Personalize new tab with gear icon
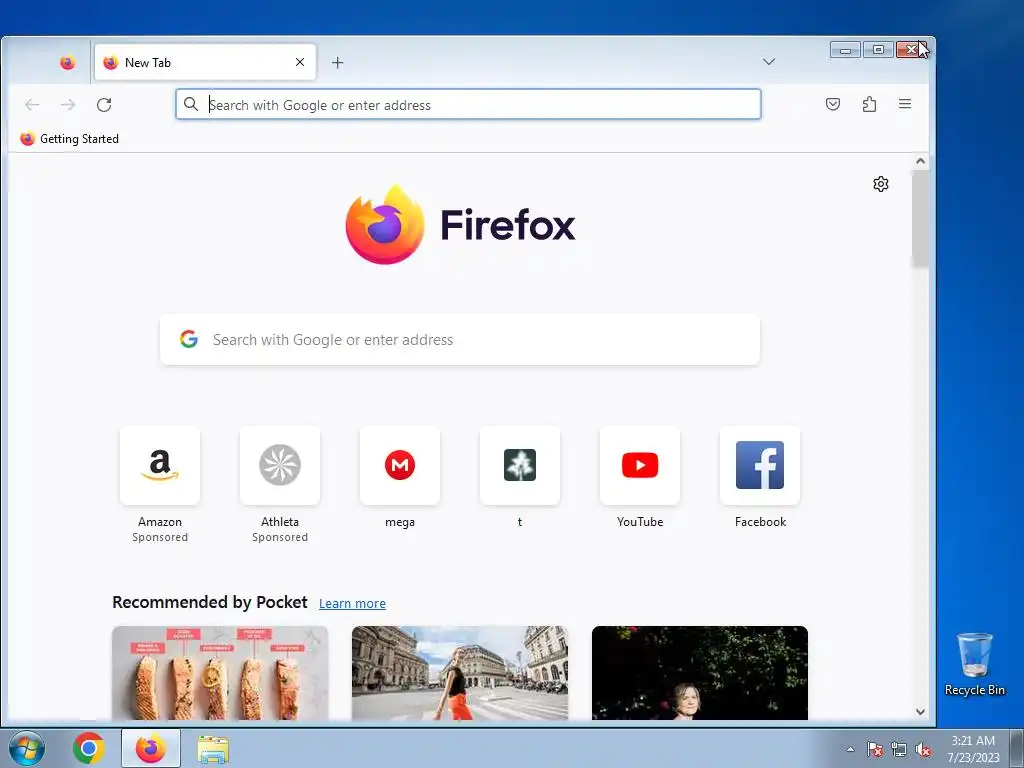Image resolution: width=1024 pixels, height=768 pixels. 881,184
